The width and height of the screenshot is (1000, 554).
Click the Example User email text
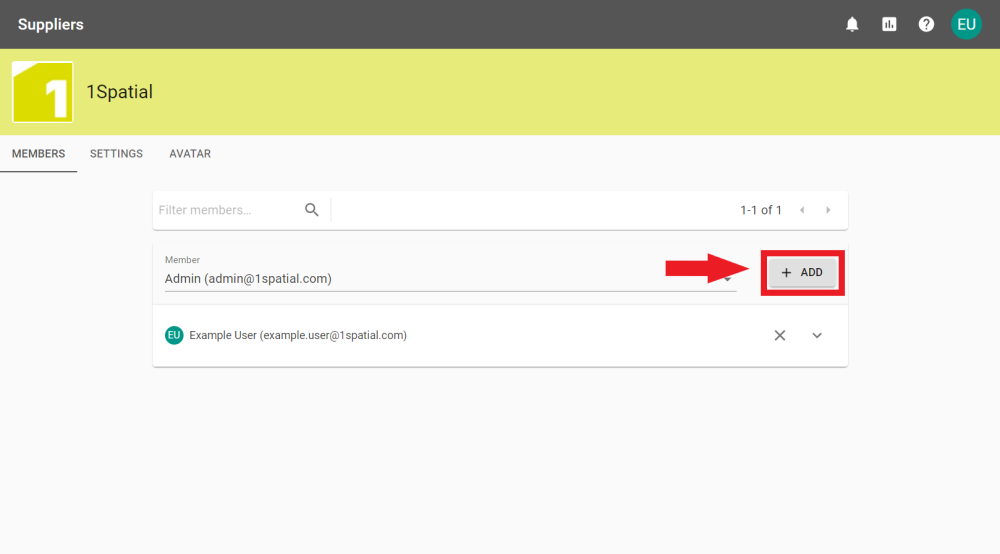333,335
